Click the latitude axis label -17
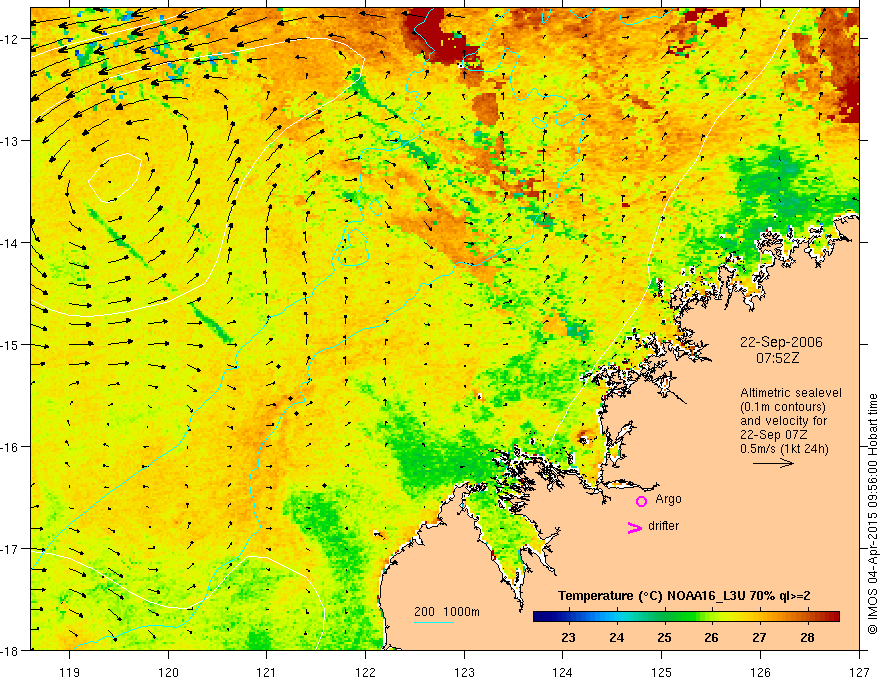Viewport: 880px width, 680px height. click(x=11, y=549)
